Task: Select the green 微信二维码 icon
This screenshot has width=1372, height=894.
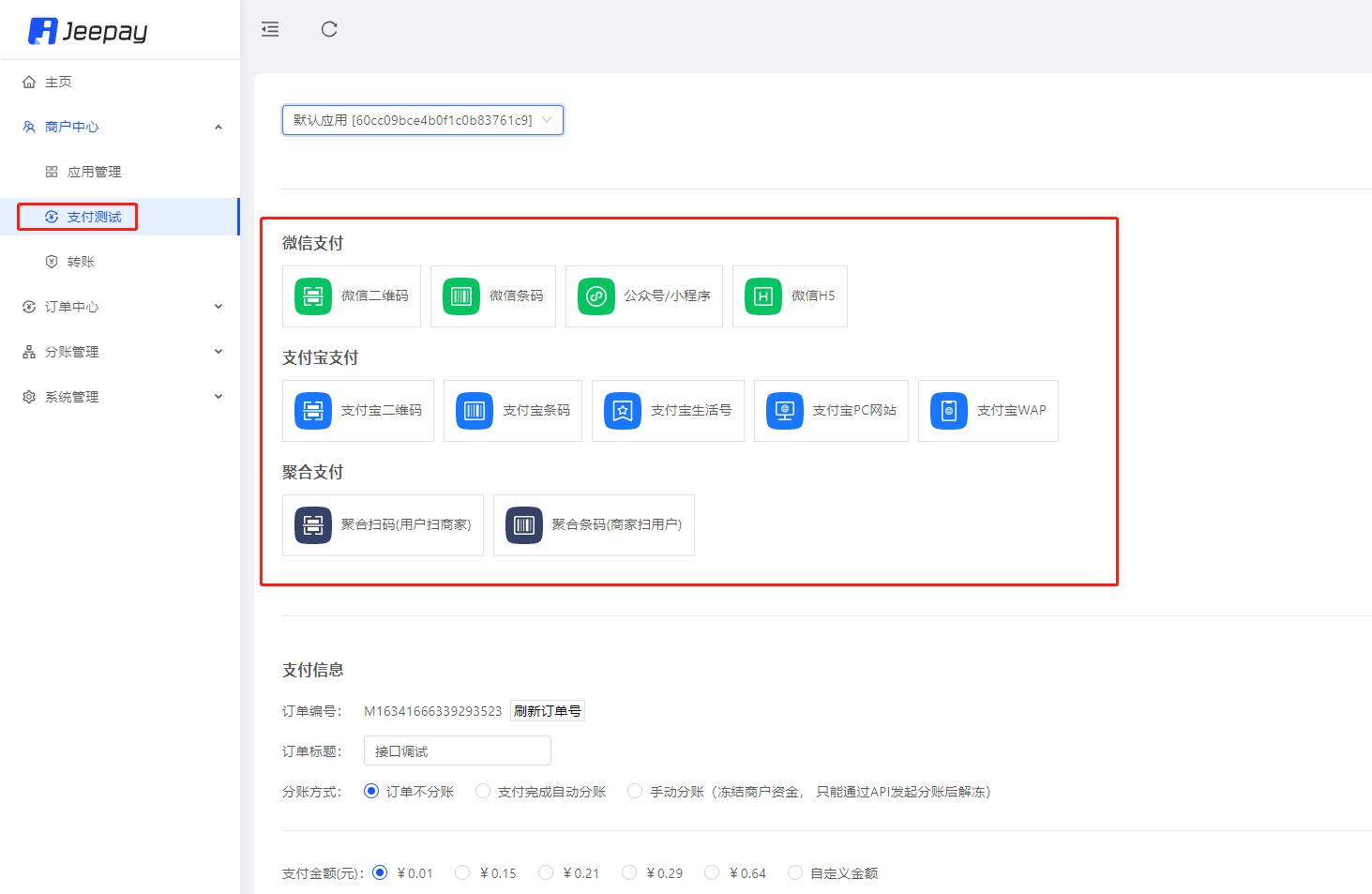Action: click(x=313, y=296)
